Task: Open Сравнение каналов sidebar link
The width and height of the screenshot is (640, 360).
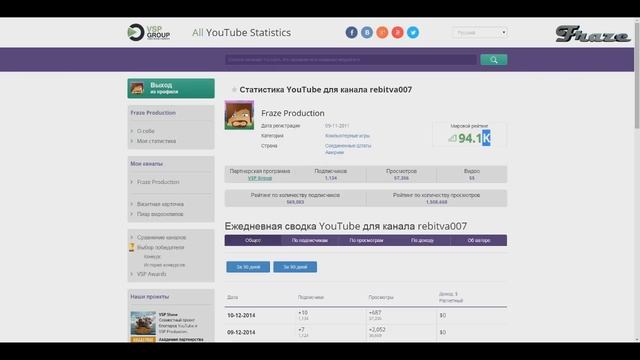Action: coord(161,238)
